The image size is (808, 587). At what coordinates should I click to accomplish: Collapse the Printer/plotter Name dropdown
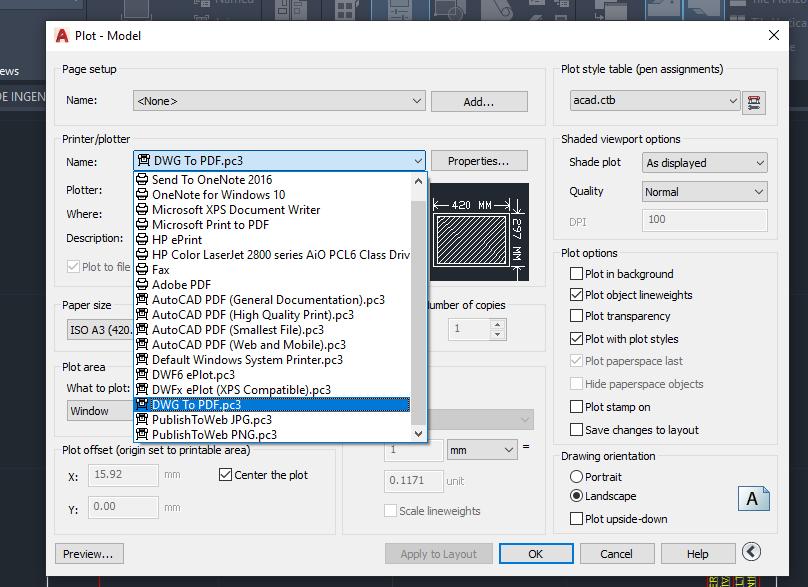[279, 161]
